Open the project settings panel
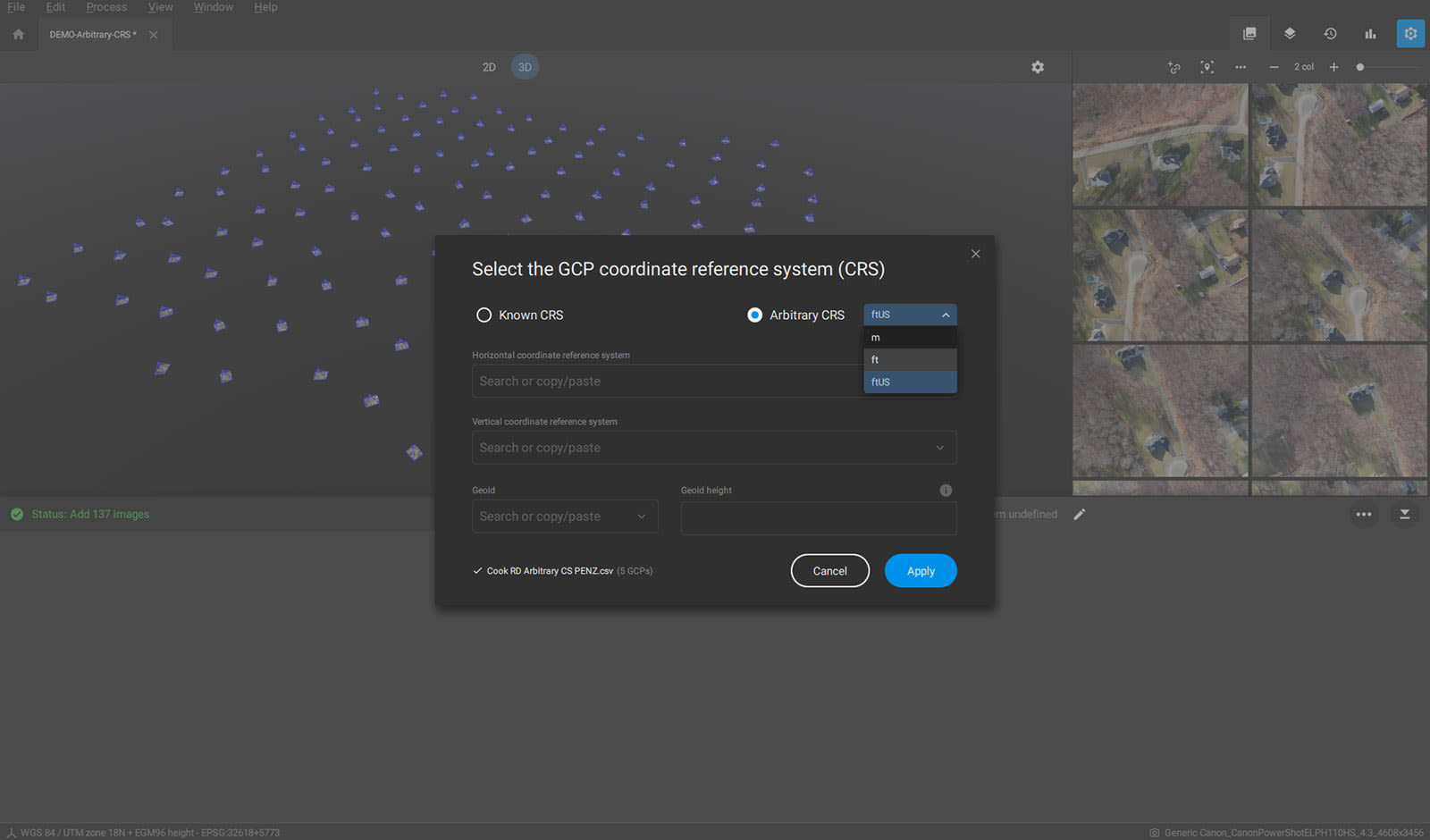The width and height of the screenshot is (1430, 840). click(x=1410, y=33)
